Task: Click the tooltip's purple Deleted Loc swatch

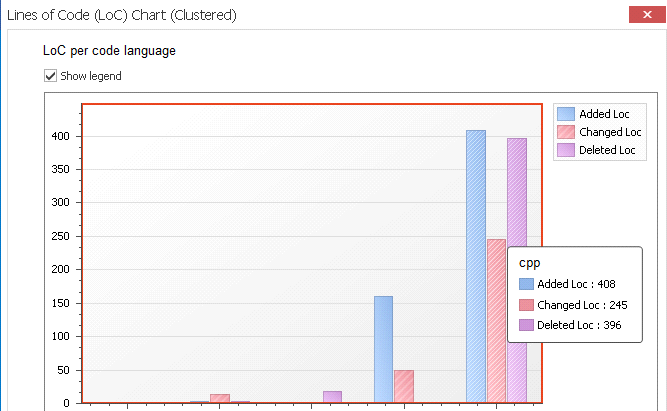Action: (527, 324)
